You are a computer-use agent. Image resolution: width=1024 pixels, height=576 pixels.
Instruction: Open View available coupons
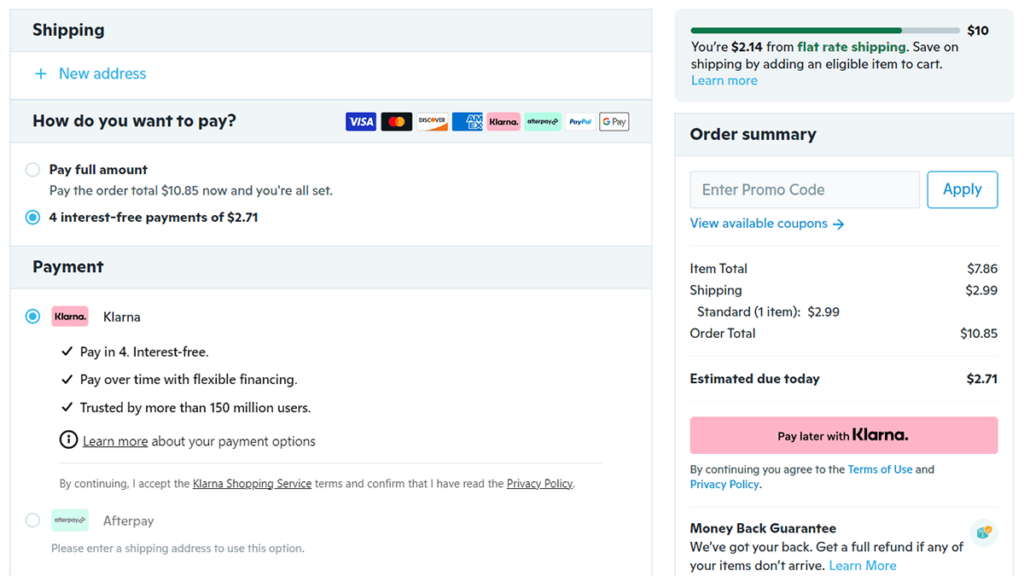pyautogui.click(x=766, y=224)
